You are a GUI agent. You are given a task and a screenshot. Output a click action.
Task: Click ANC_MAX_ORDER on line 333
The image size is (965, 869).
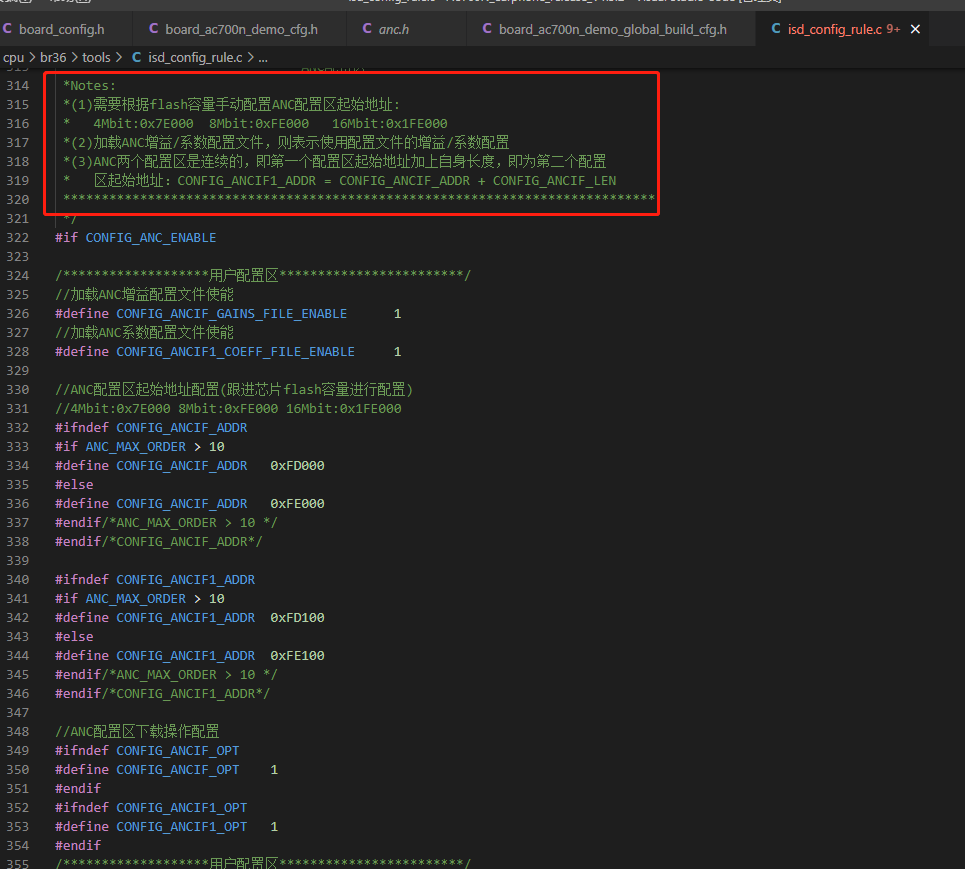coord(135,447)
